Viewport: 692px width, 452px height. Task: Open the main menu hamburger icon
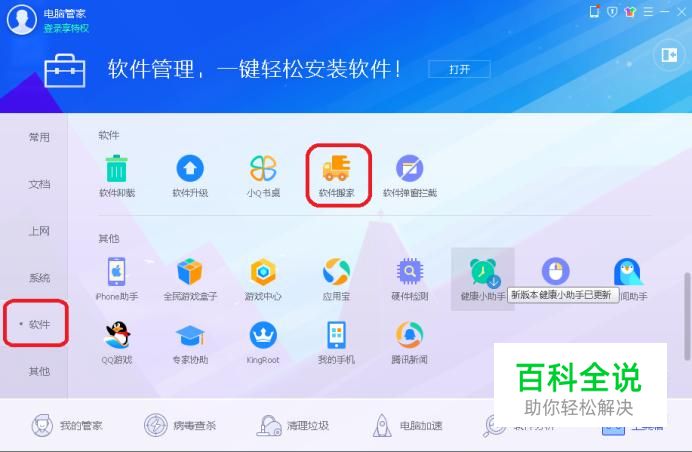point(648,12)
